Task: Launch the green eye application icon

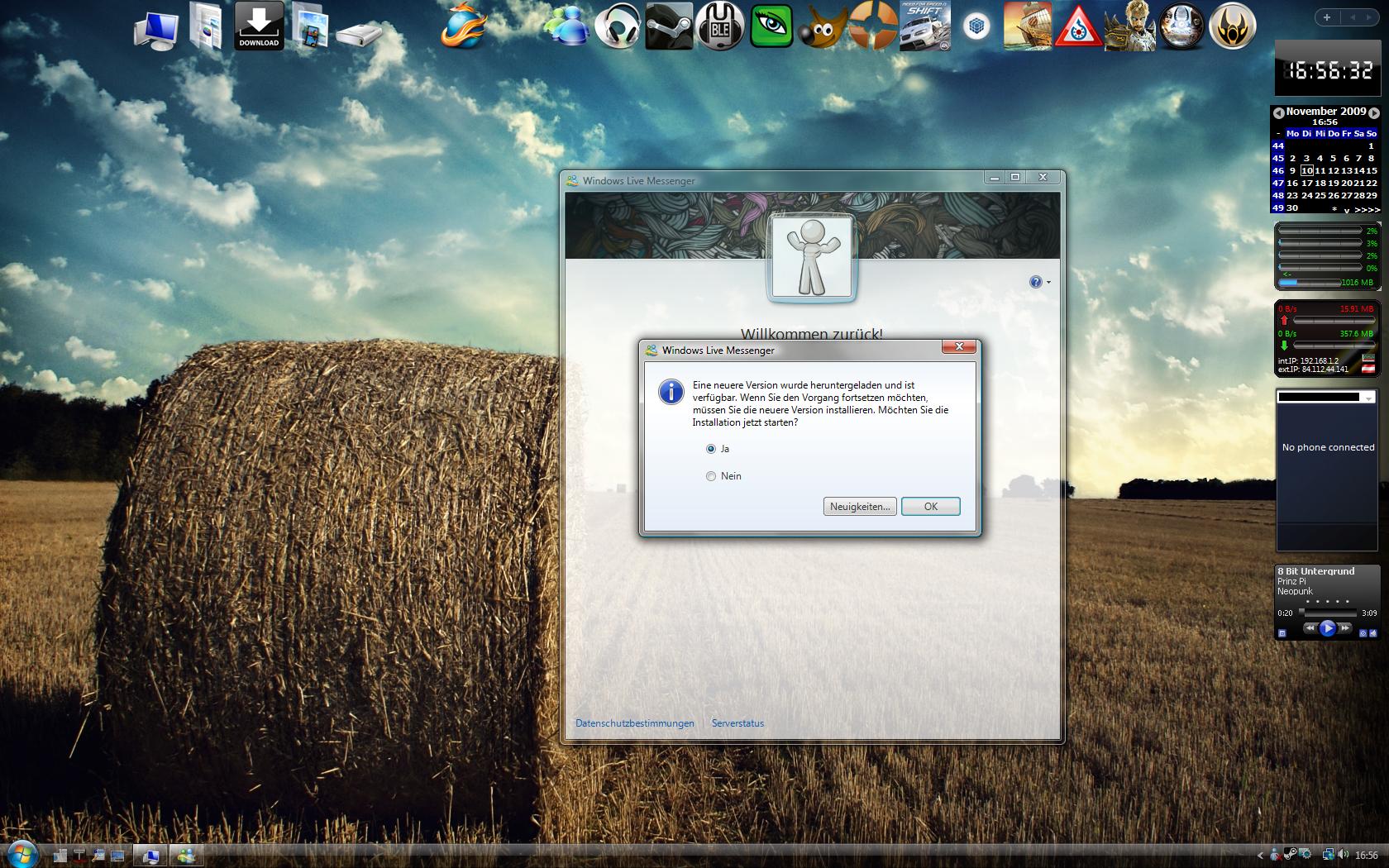Action: (x=771, y=26)
